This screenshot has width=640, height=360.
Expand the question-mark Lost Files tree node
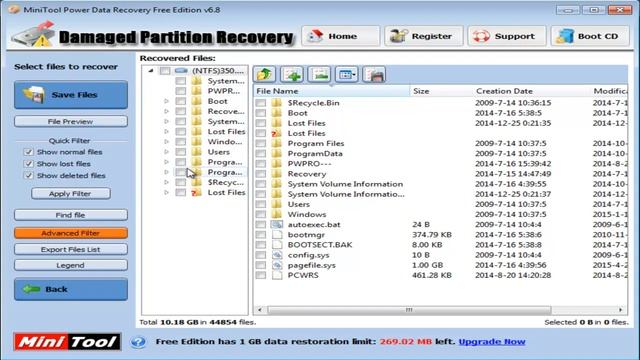pos(167,193)
